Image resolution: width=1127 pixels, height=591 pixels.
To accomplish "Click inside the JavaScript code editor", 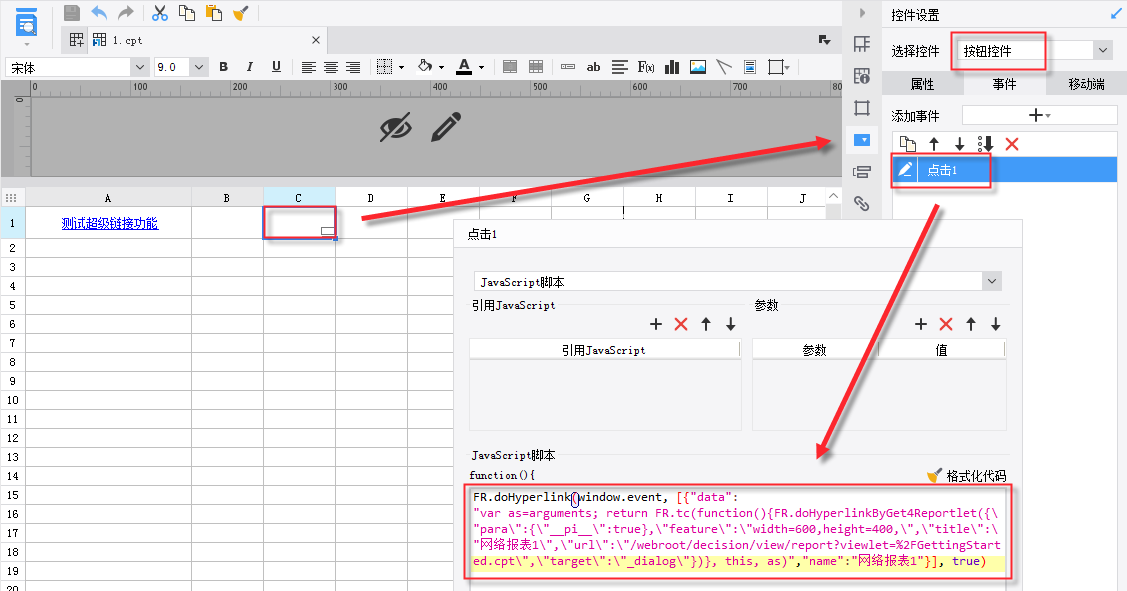I will tap(739, 531).
